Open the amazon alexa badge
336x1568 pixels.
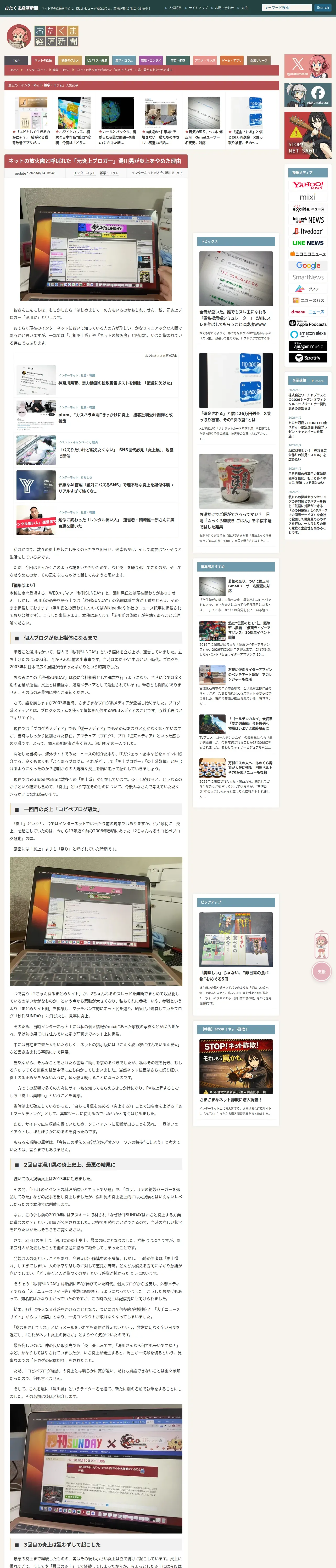pyautogui.click(x=308, y=334)
